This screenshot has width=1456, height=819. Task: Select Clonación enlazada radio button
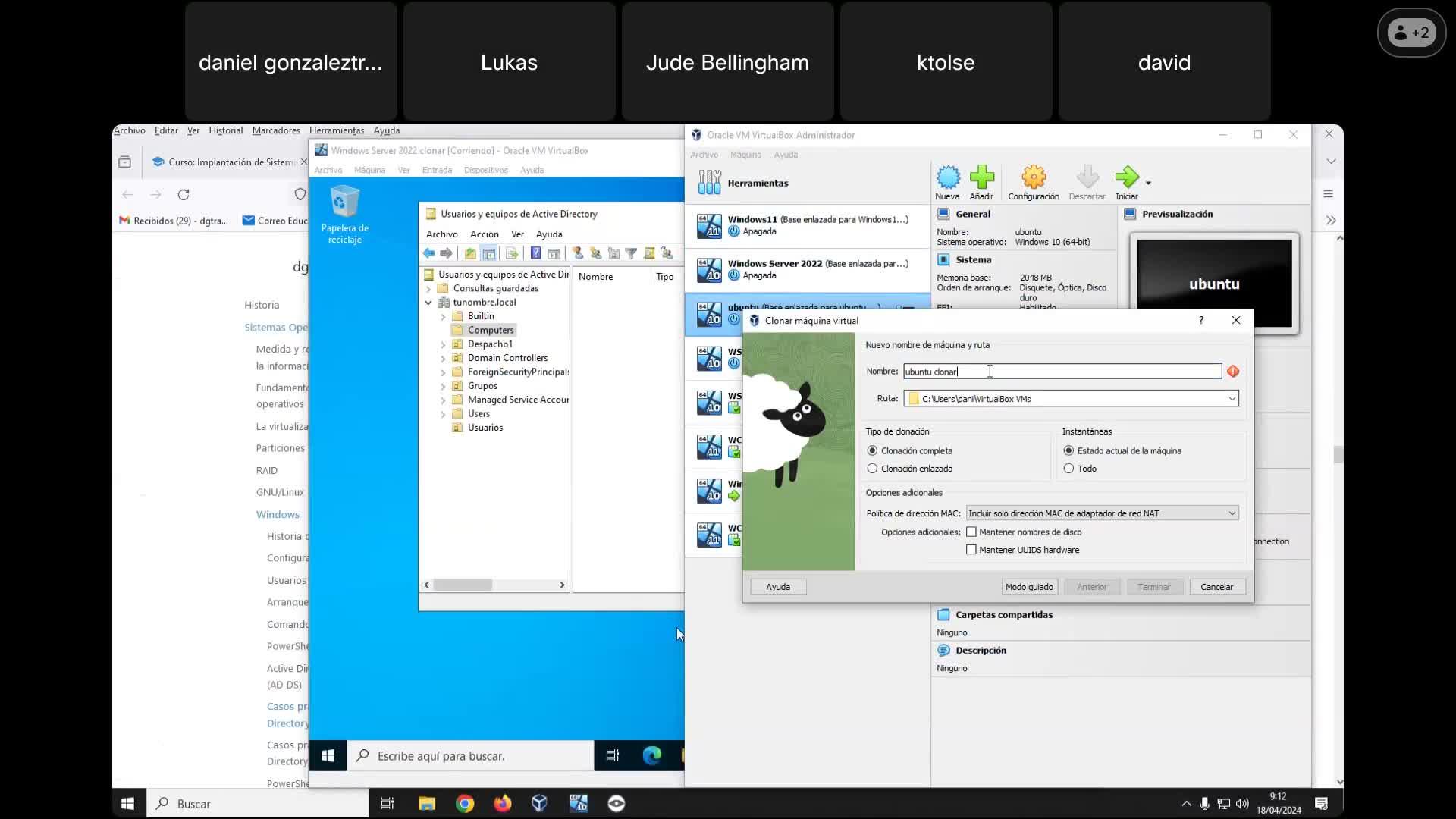coord(872,469)
